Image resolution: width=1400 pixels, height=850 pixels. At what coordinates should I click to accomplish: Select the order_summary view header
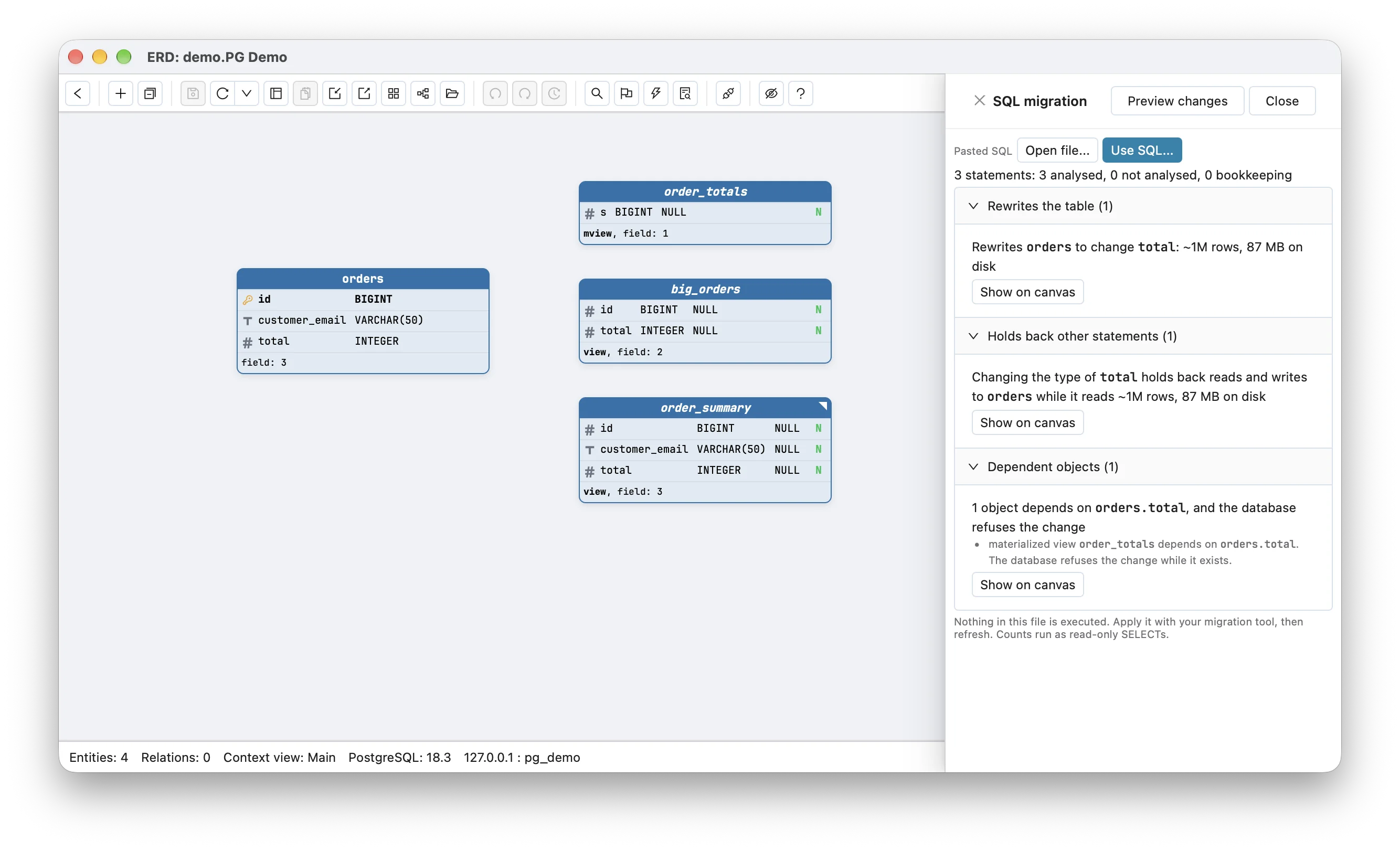point(705,408)
